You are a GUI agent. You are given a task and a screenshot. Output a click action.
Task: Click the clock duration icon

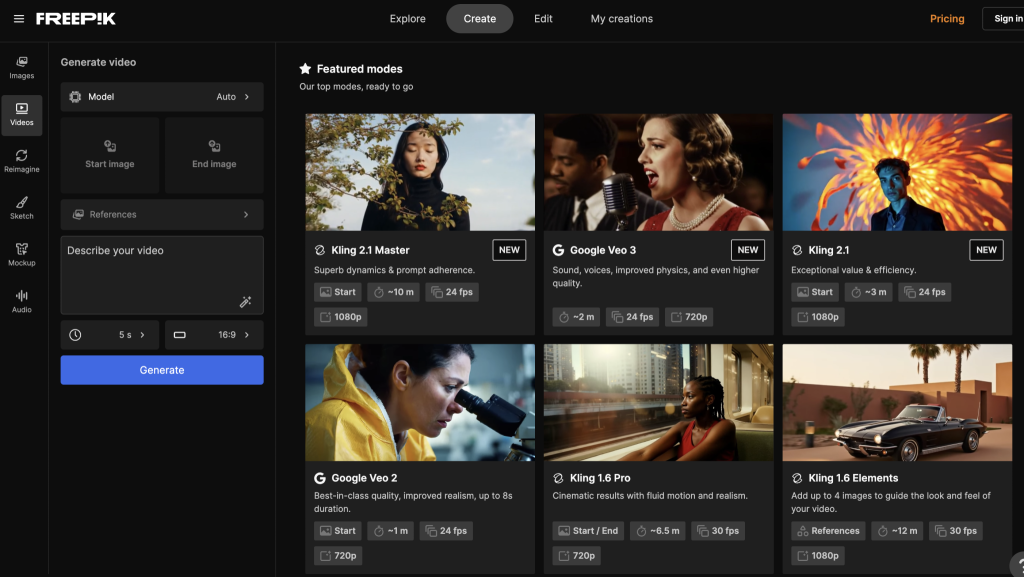point(75,335)
